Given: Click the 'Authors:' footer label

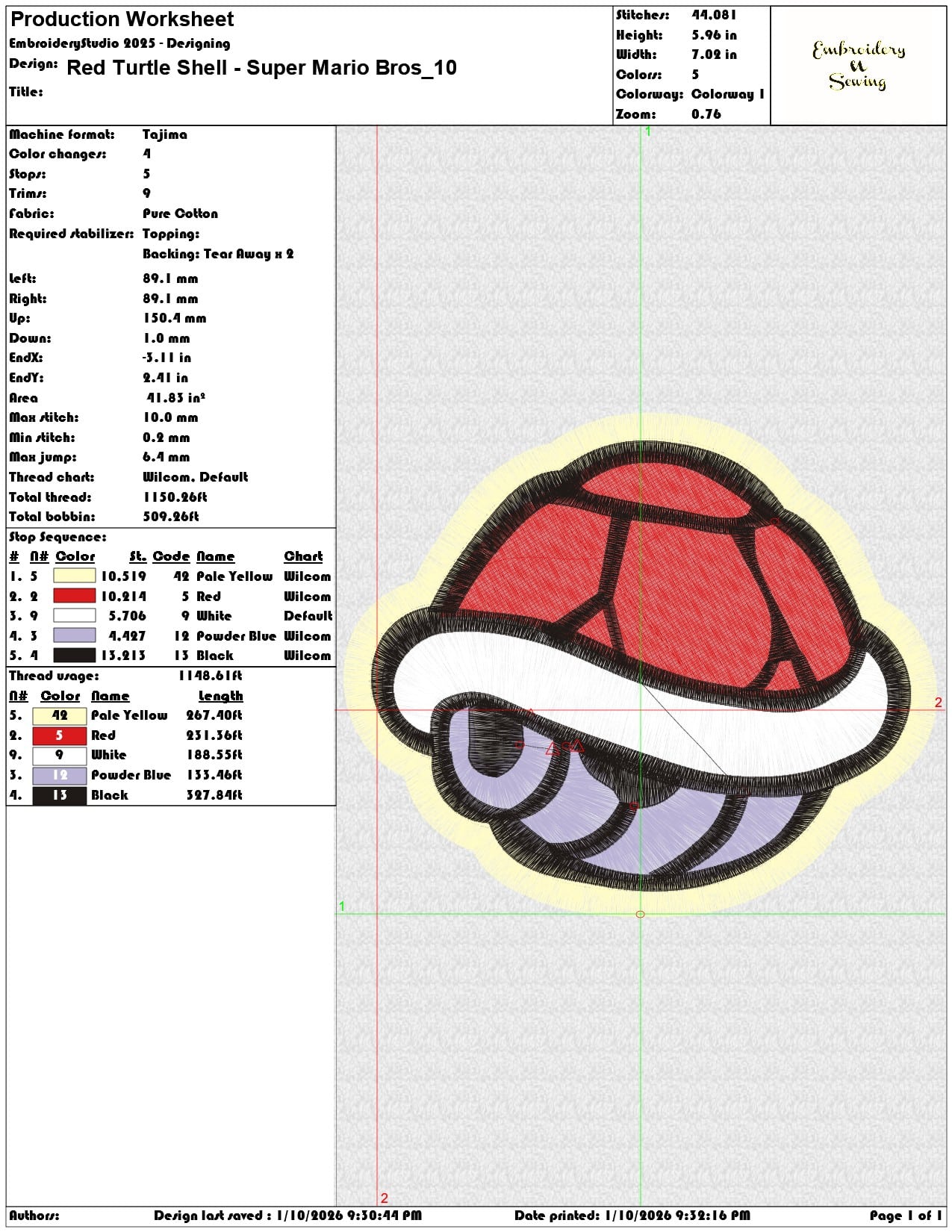Looking at the screenshot, I should (x=34, y=1216).
